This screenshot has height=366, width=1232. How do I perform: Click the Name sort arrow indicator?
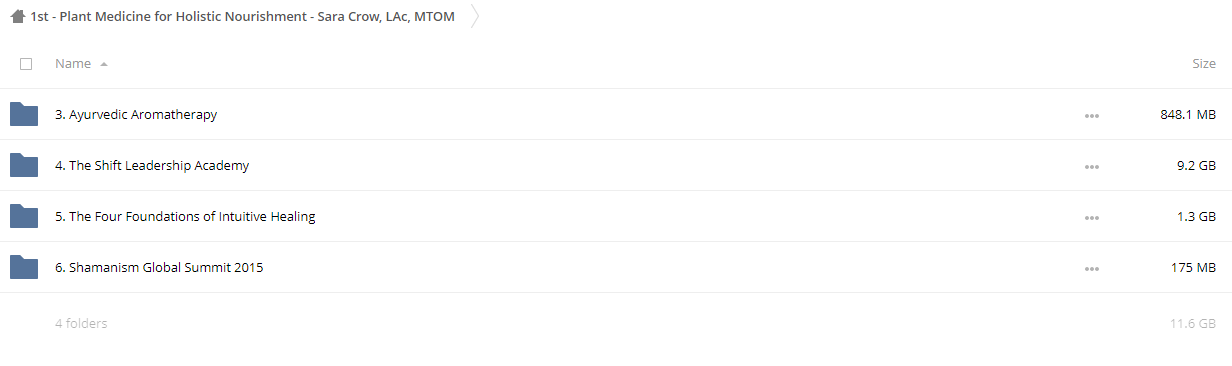pyautogui.click(x=104, y=64)
